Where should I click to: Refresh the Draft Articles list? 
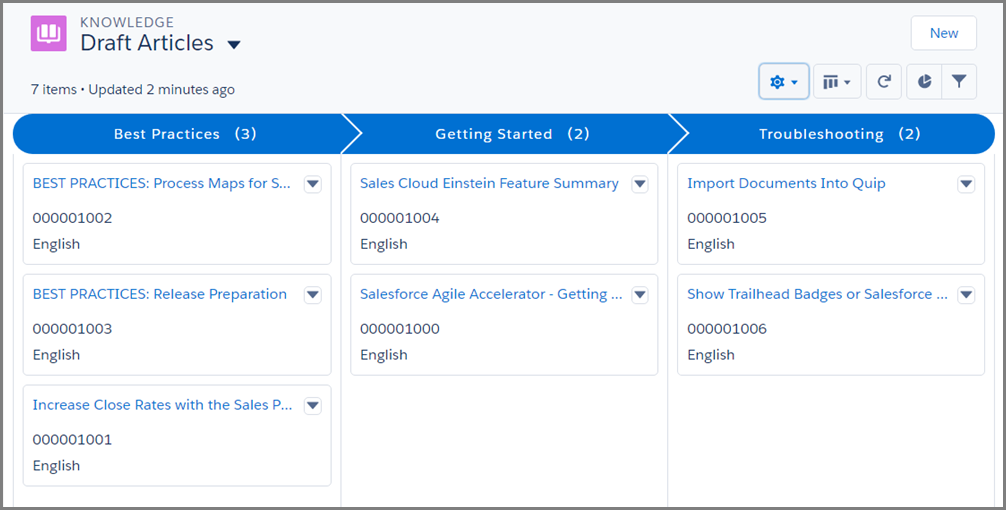(884, 82)
